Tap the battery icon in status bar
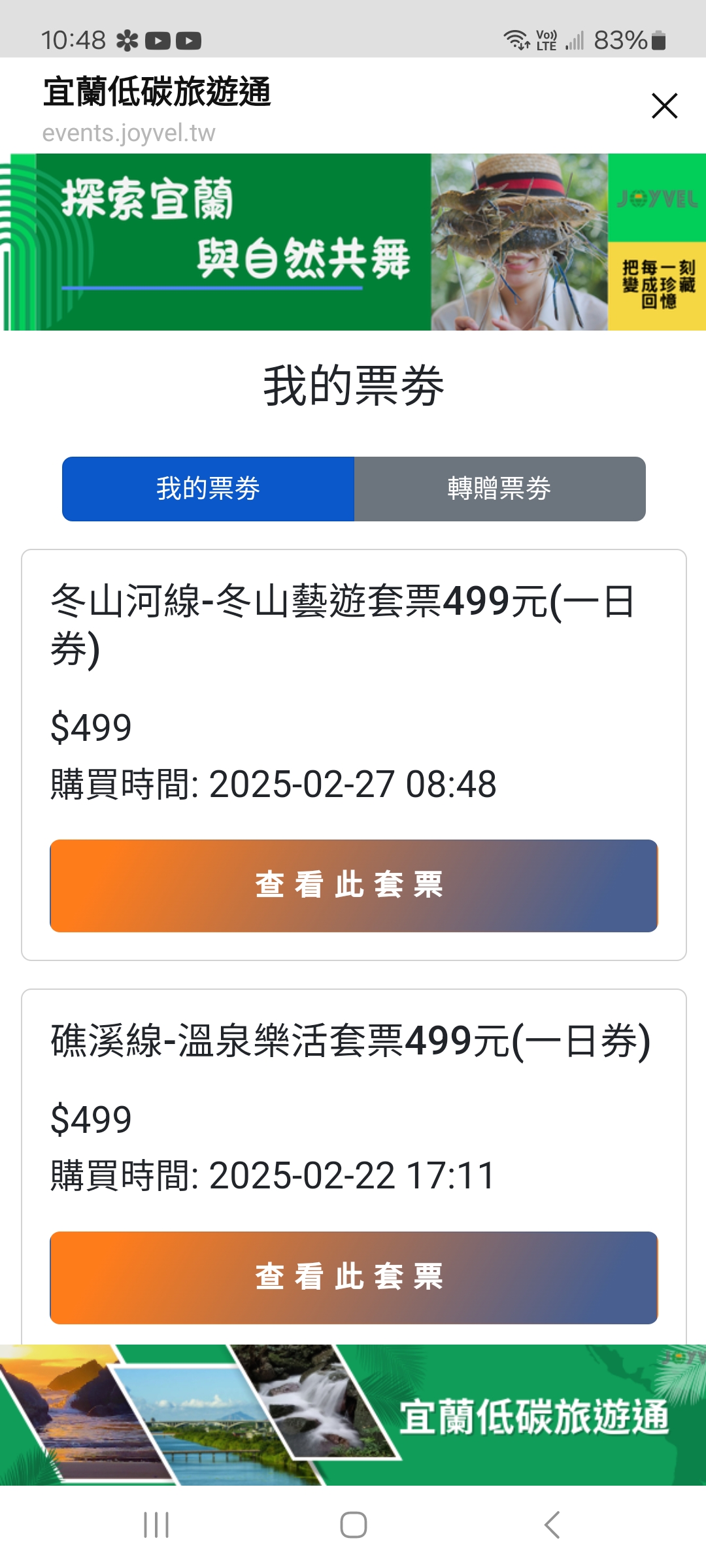This screenshot has height=1568, width=706. coord(659,41)
